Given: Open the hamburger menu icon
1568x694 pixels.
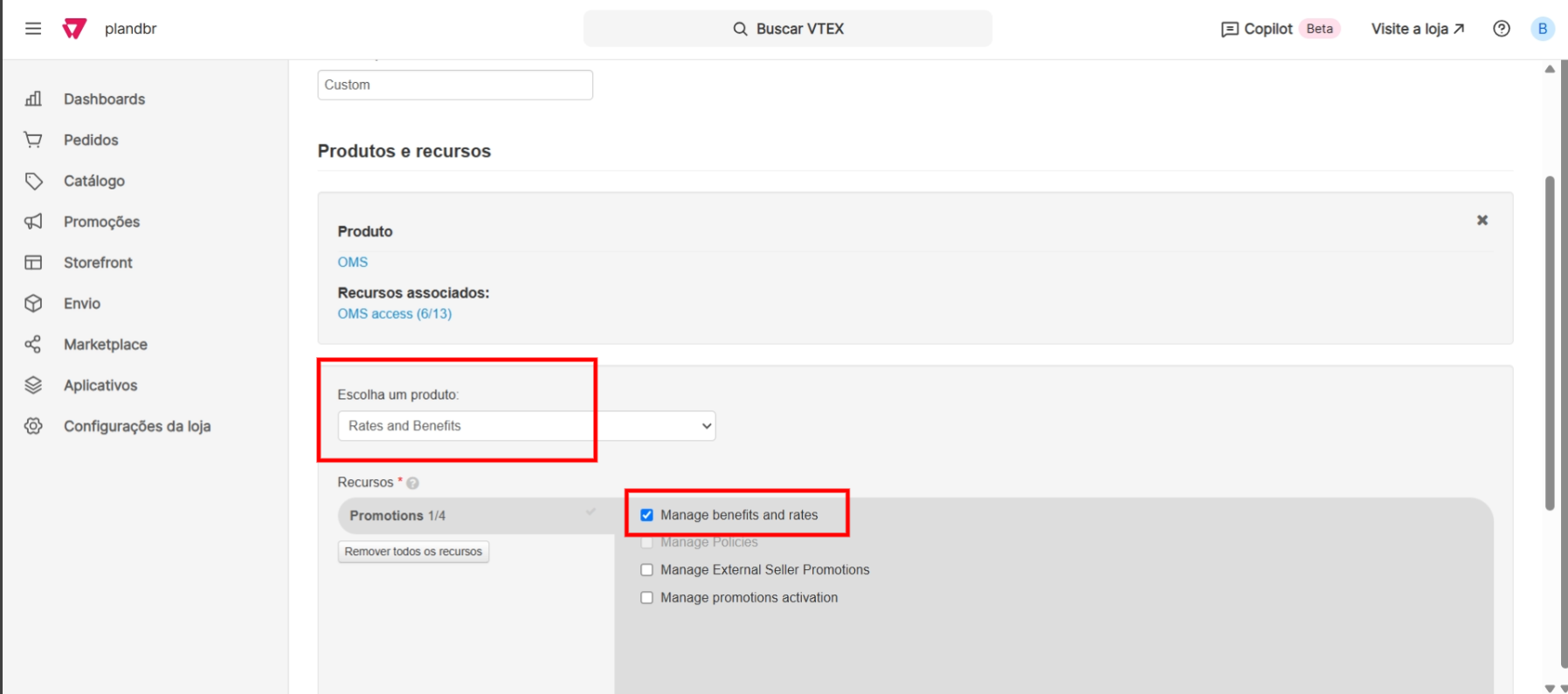Looking at the screenshot, I should pyautogui.click(x=33, y=29).
